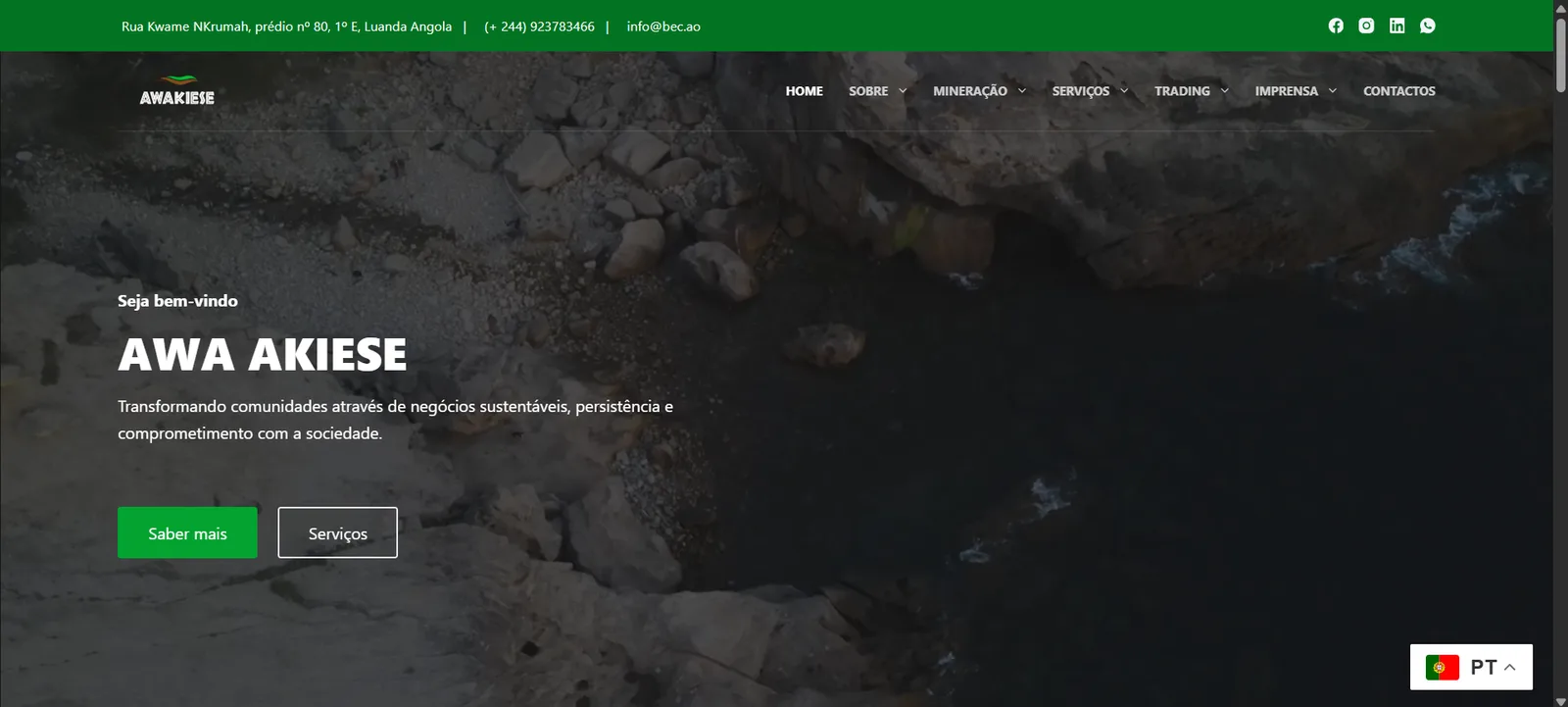This screenshot has width=1568, height=707.
Task: Expand the PT language selector arrow
Action: (x=1510, y=667)
